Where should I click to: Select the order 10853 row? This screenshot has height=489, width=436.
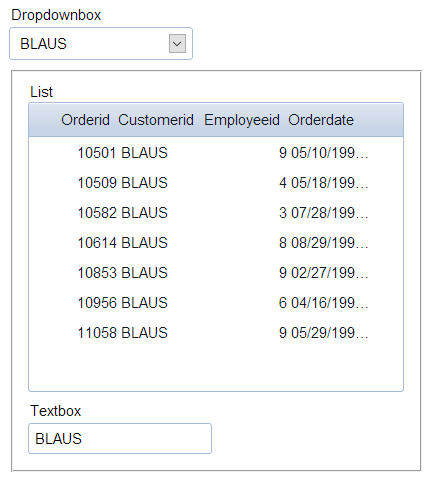(216, 273)
